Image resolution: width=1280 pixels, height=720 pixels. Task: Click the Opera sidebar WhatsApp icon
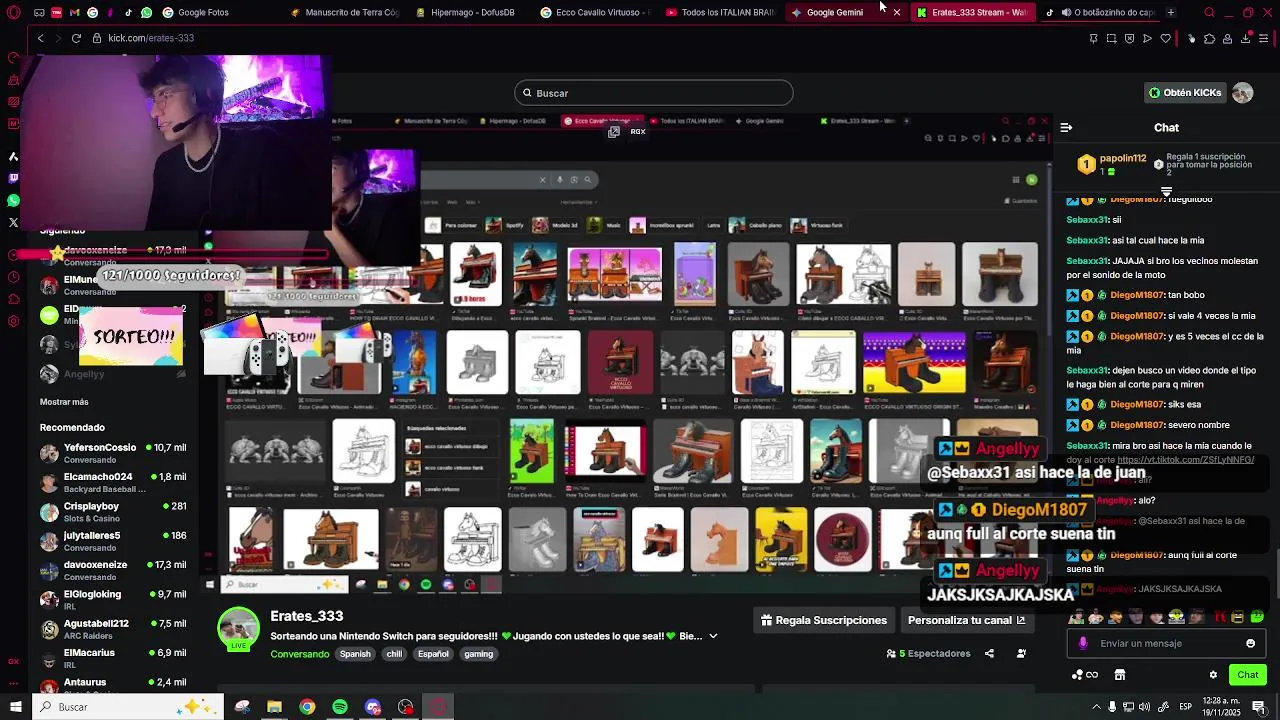pos(13,199)
